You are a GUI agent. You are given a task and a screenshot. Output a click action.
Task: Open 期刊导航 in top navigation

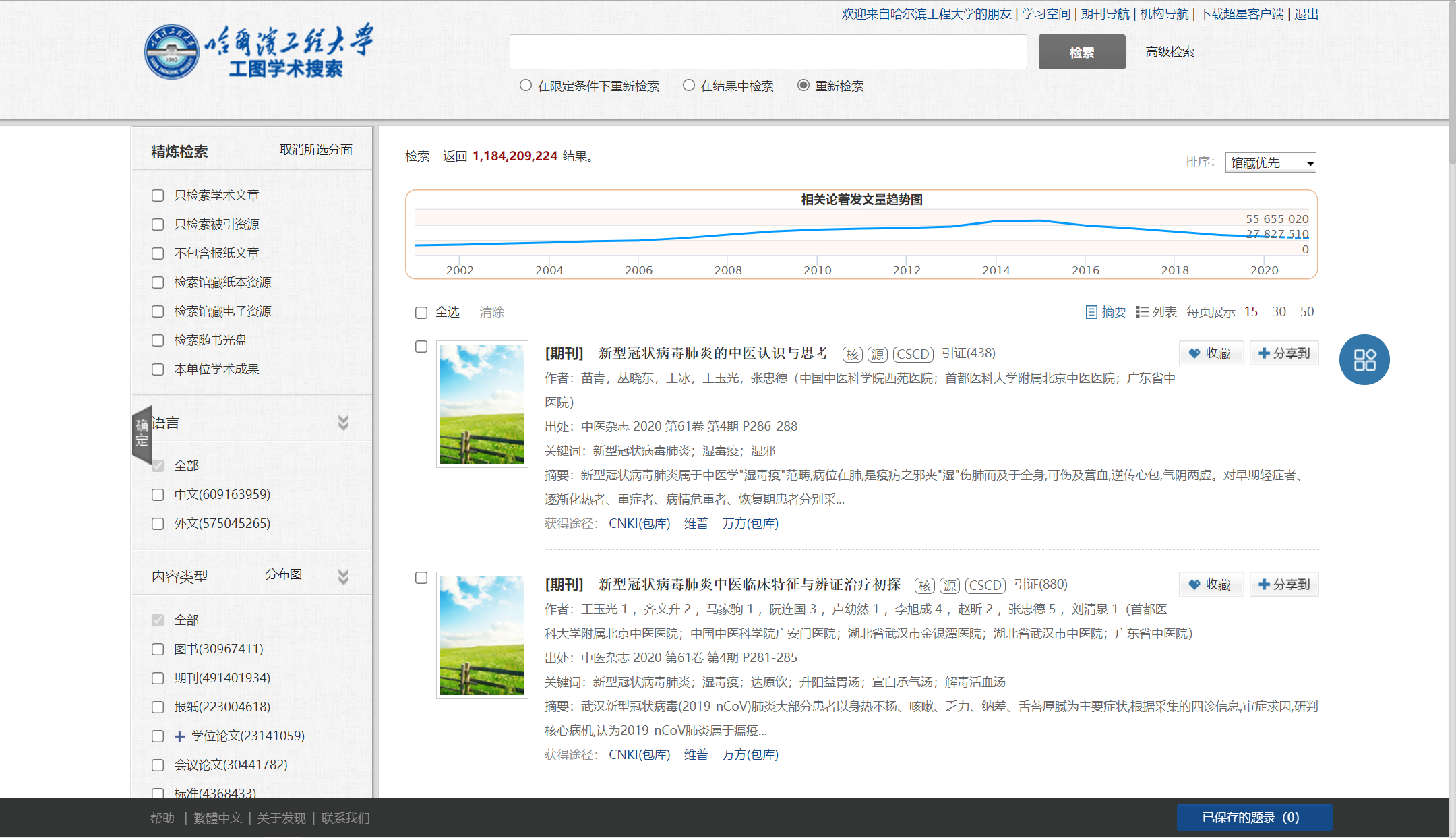pyautogui.click(x=1105, y=14)
